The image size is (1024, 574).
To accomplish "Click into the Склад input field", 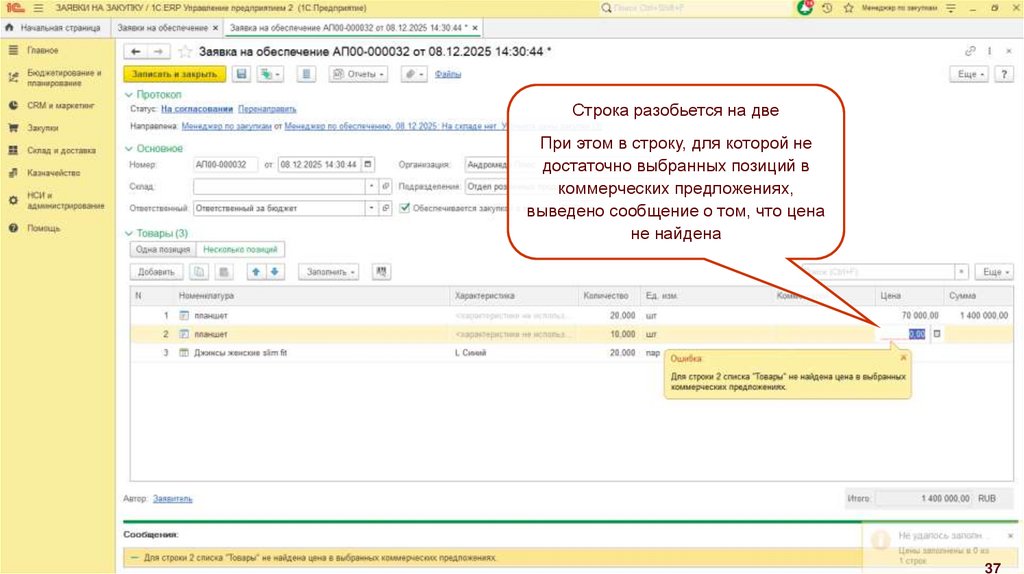I will [x=278, y=186].
